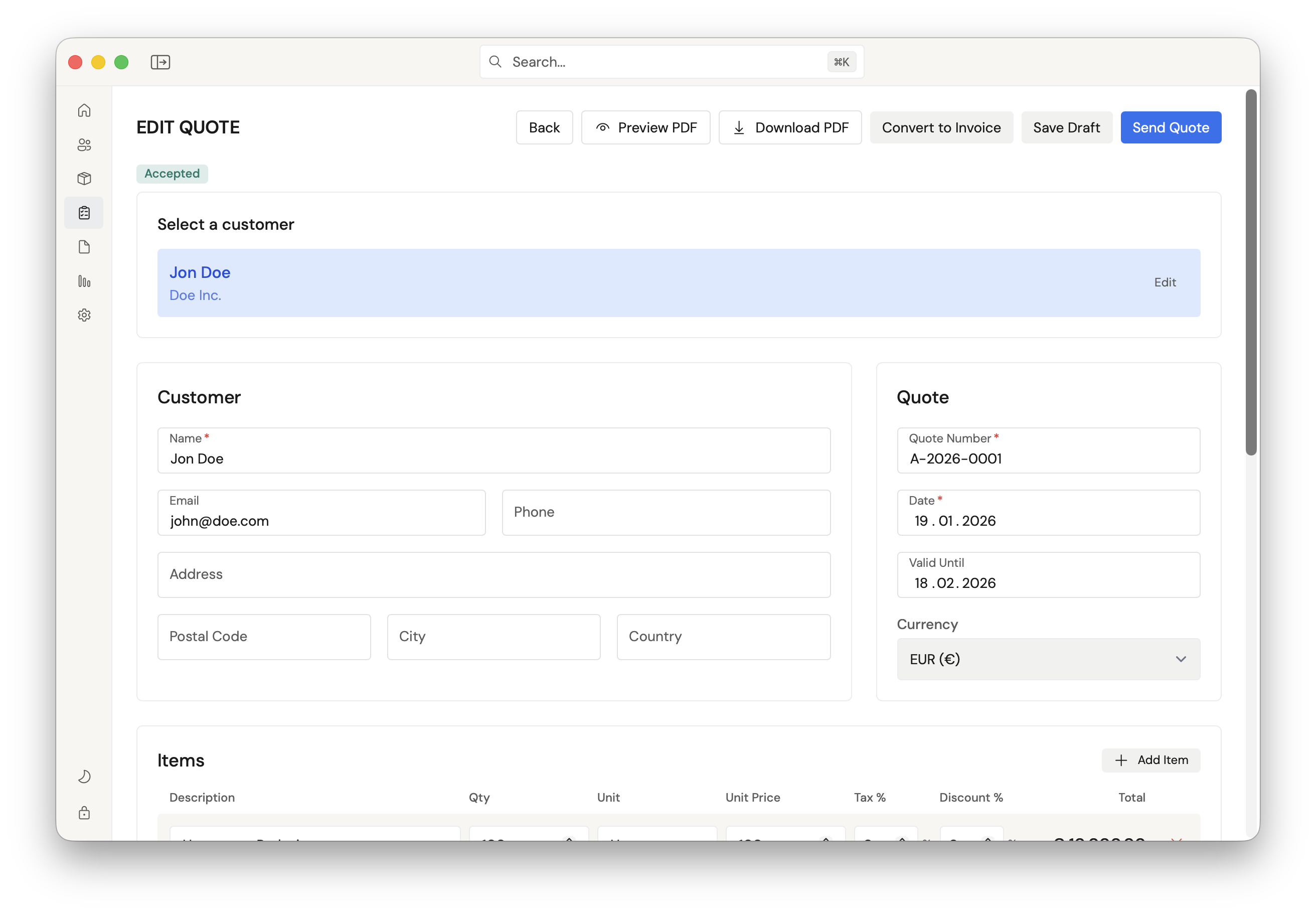This screenshot has width=1316, height=915.
Task: Open the Settings gear icon in sidebar
Action: [84, 316]
